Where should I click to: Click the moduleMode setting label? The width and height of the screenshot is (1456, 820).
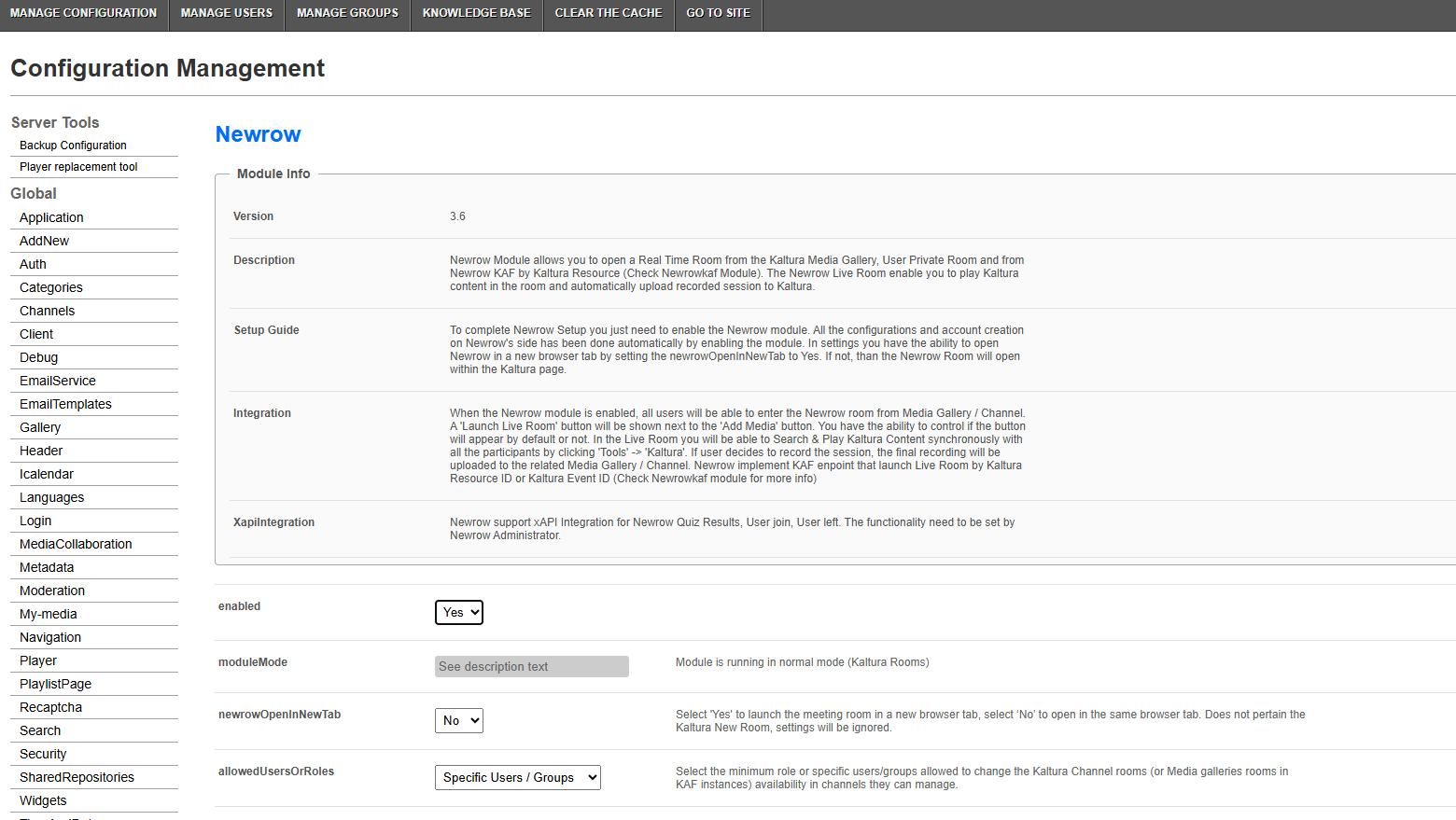(253, 662)
